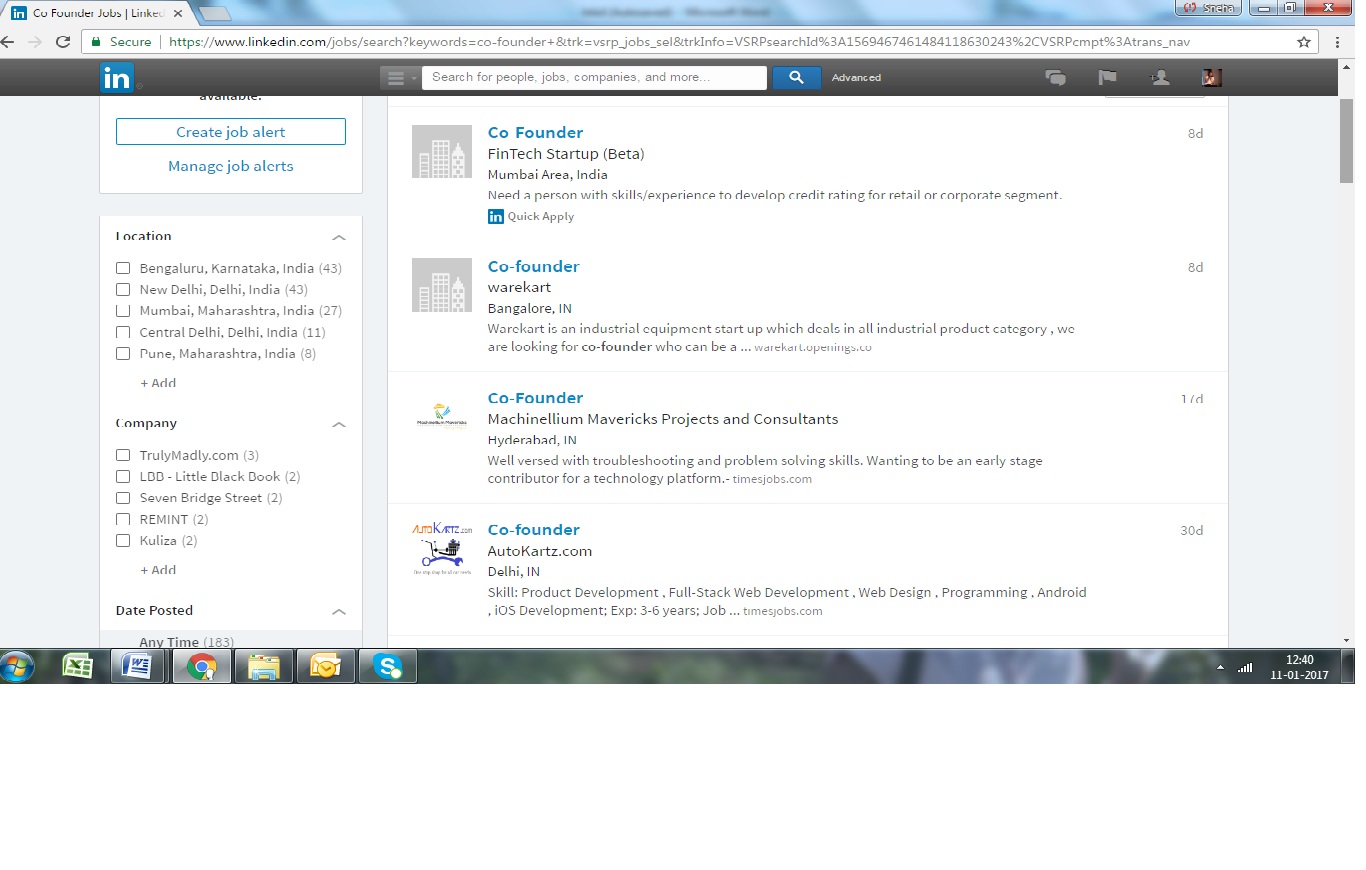Open the profile photo menu
The height and width of the screenshot is (870, 1366).
1212,78
